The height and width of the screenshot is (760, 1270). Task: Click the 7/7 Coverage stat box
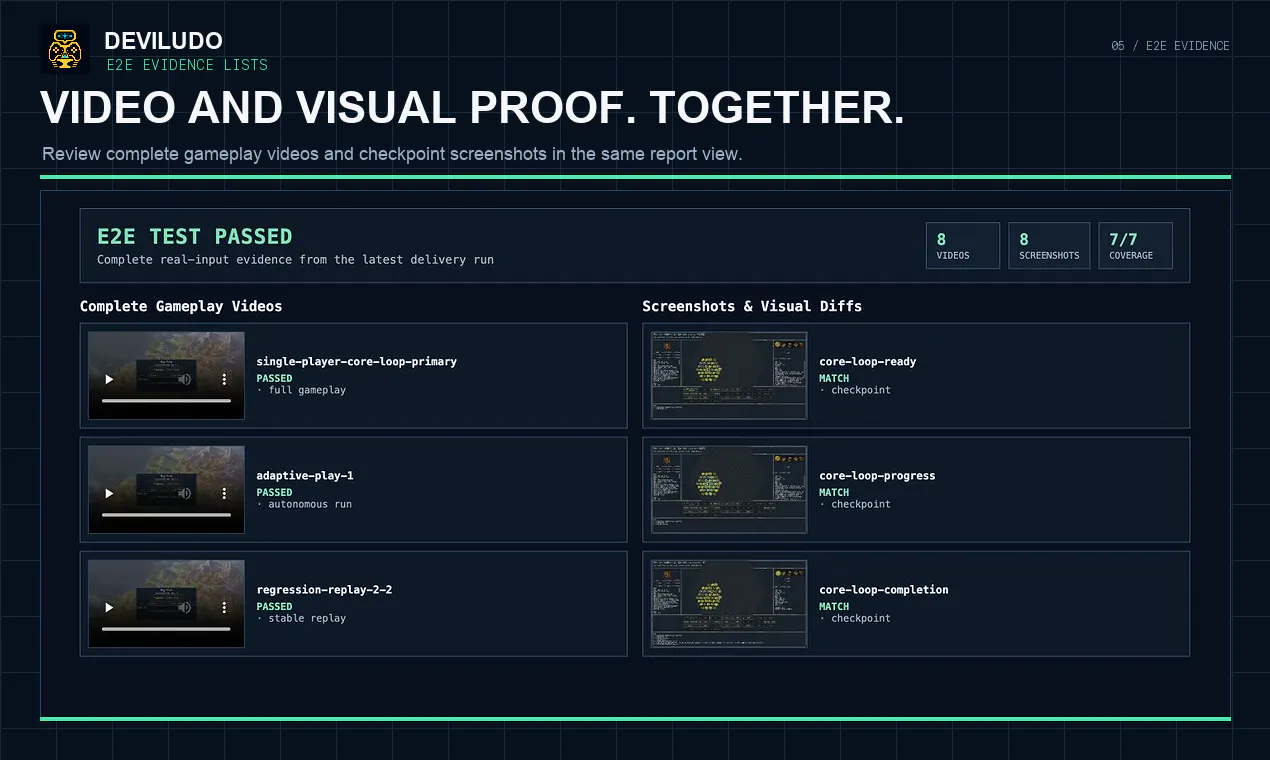coord(1135,246)
